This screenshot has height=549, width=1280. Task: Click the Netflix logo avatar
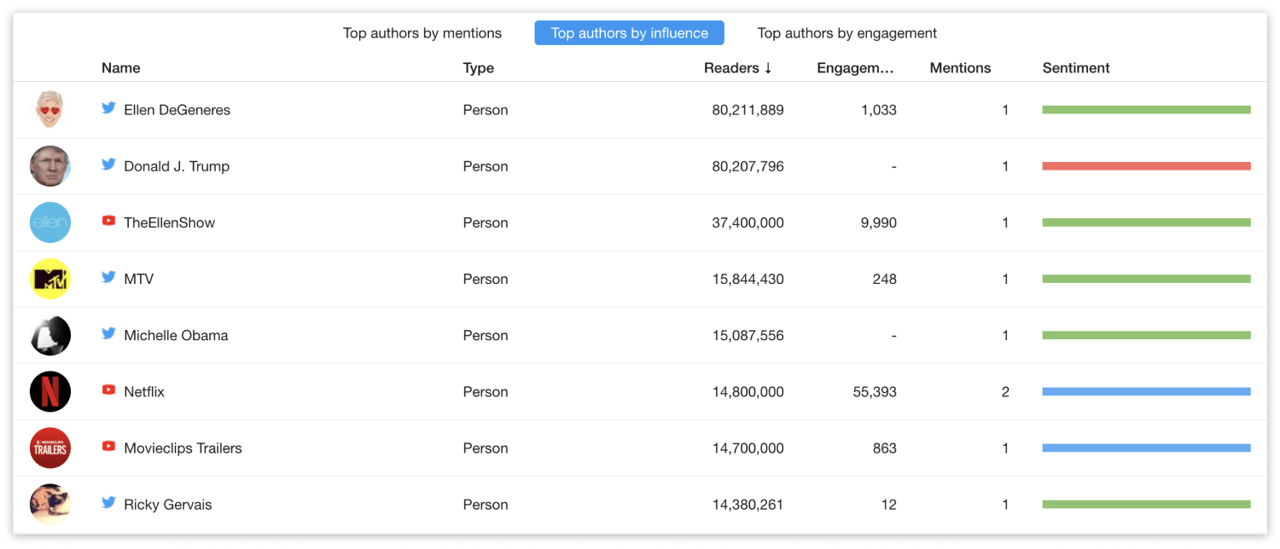tap(50, 392)
